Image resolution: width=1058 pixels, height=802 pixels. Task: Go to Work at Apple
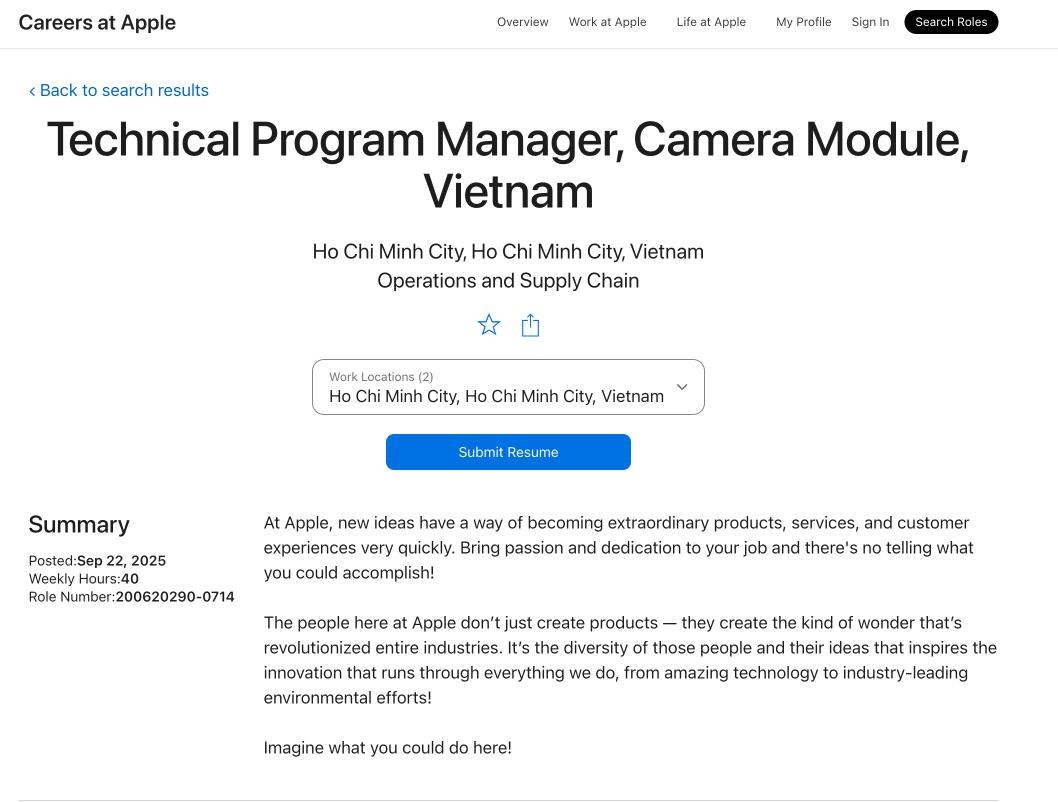[x=607, y=22]
